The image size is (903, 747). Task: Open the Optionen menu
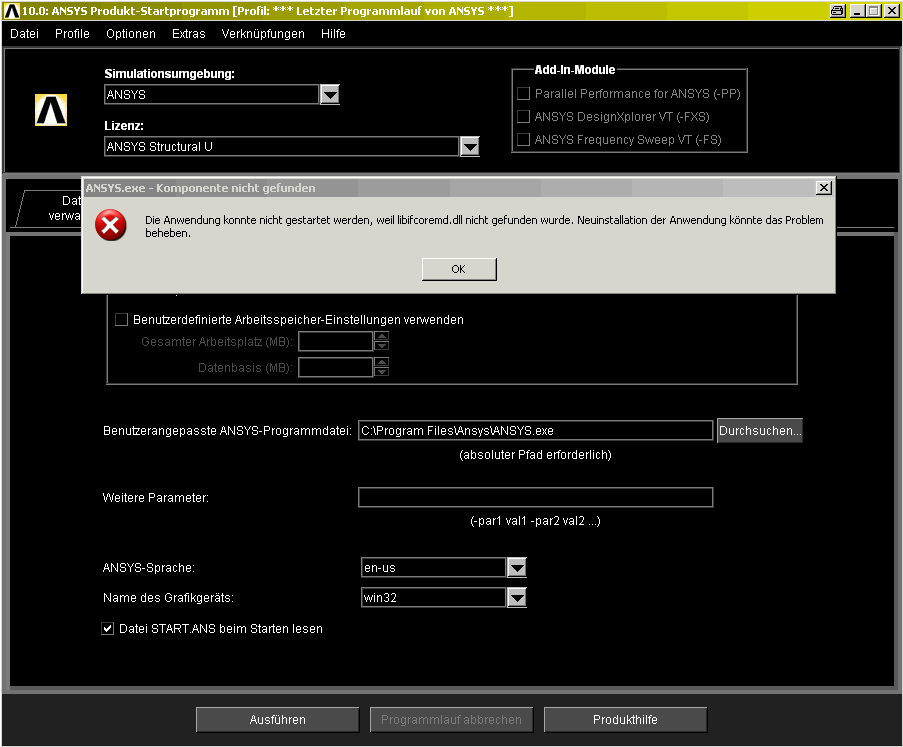click(x=131, y=34)
